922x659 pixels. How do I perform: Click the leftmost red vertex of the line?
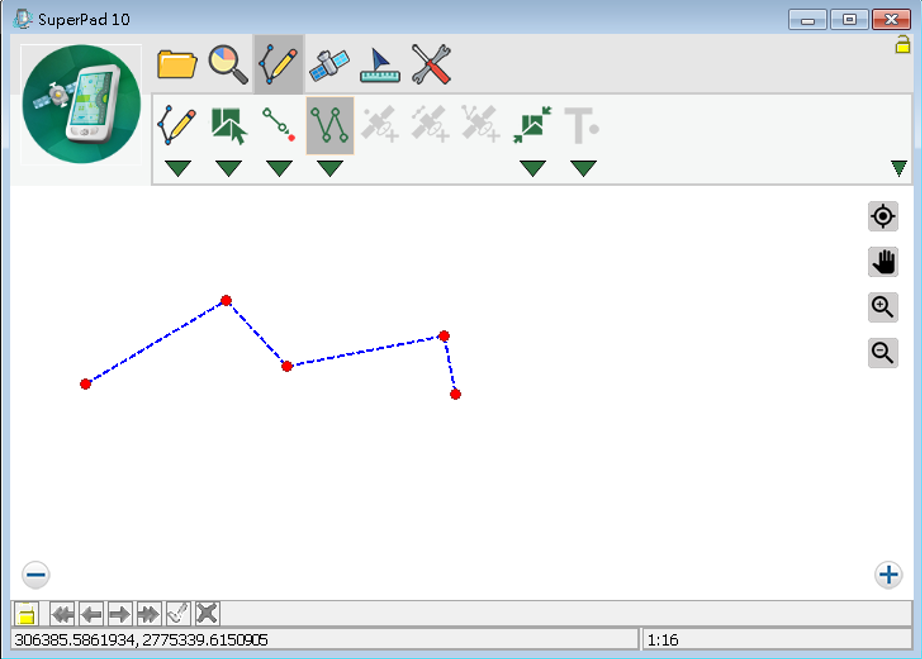86,384
